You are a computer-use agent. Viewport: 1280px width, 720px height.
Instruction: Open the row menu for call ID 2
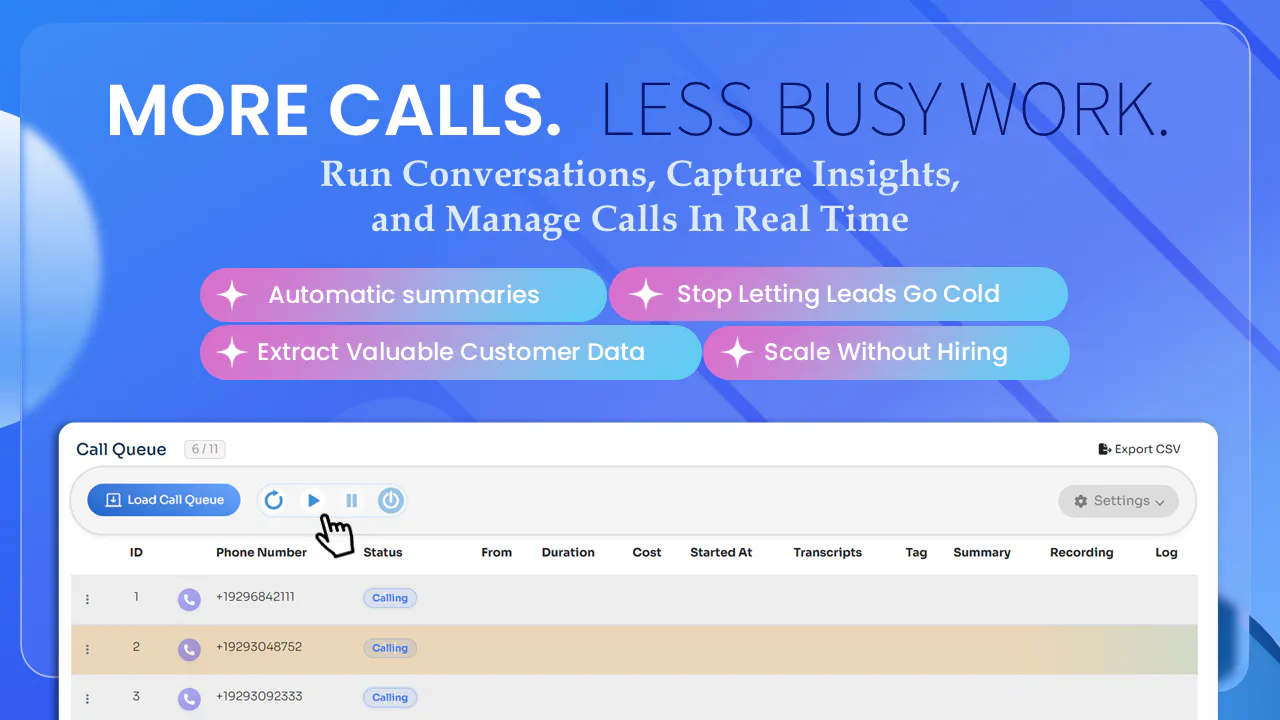(x=87, y=649)
